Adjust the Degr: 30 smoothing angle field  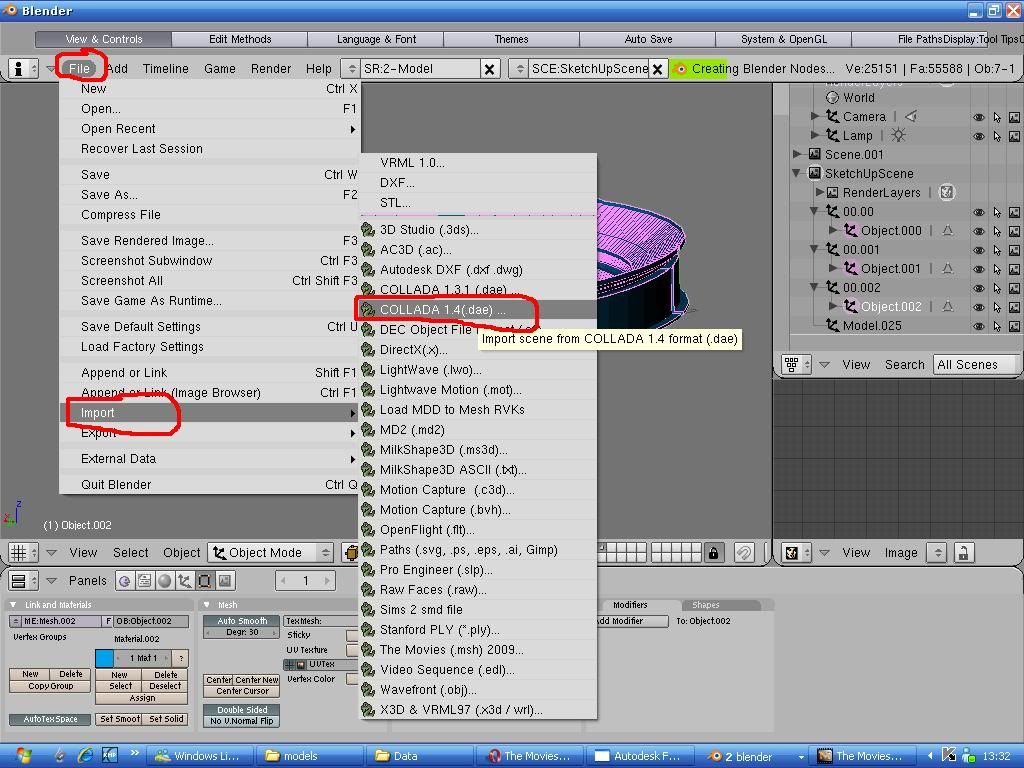[x=242, y=632]
